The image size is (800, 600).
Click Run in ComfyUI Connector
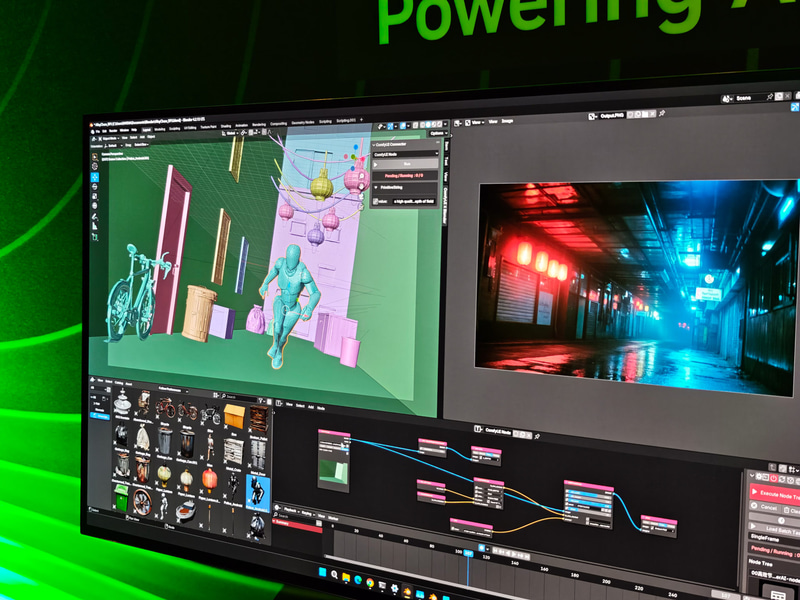406,164
